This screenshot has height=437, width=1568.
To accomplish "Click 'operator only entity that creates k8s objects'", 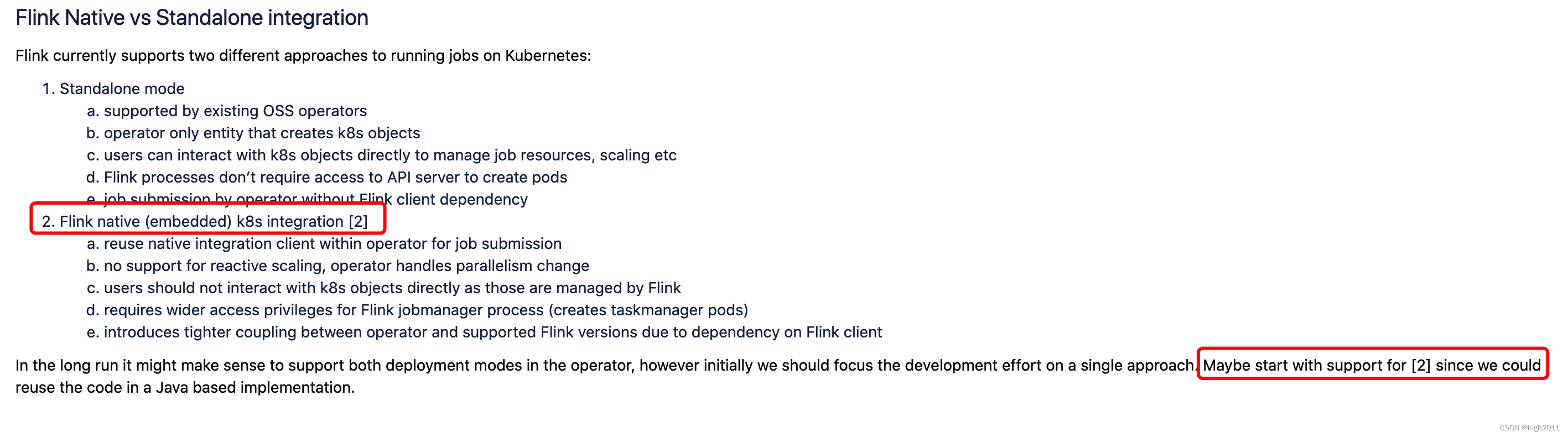I will (x=253, y=133).
